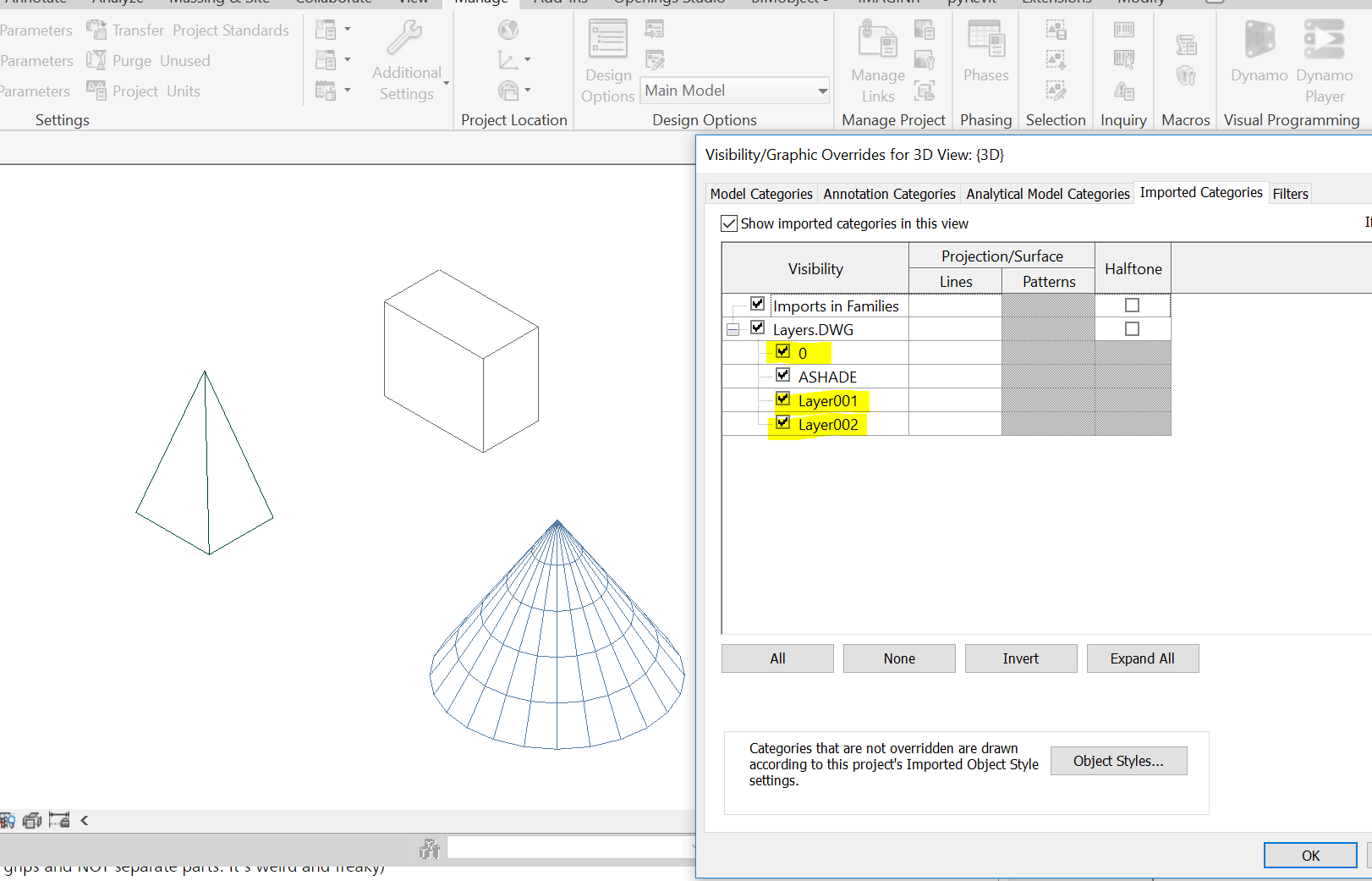This screenshot has width=1372, height=881.
Task: Open the Model Categories tab
Action: coord(760,193)
